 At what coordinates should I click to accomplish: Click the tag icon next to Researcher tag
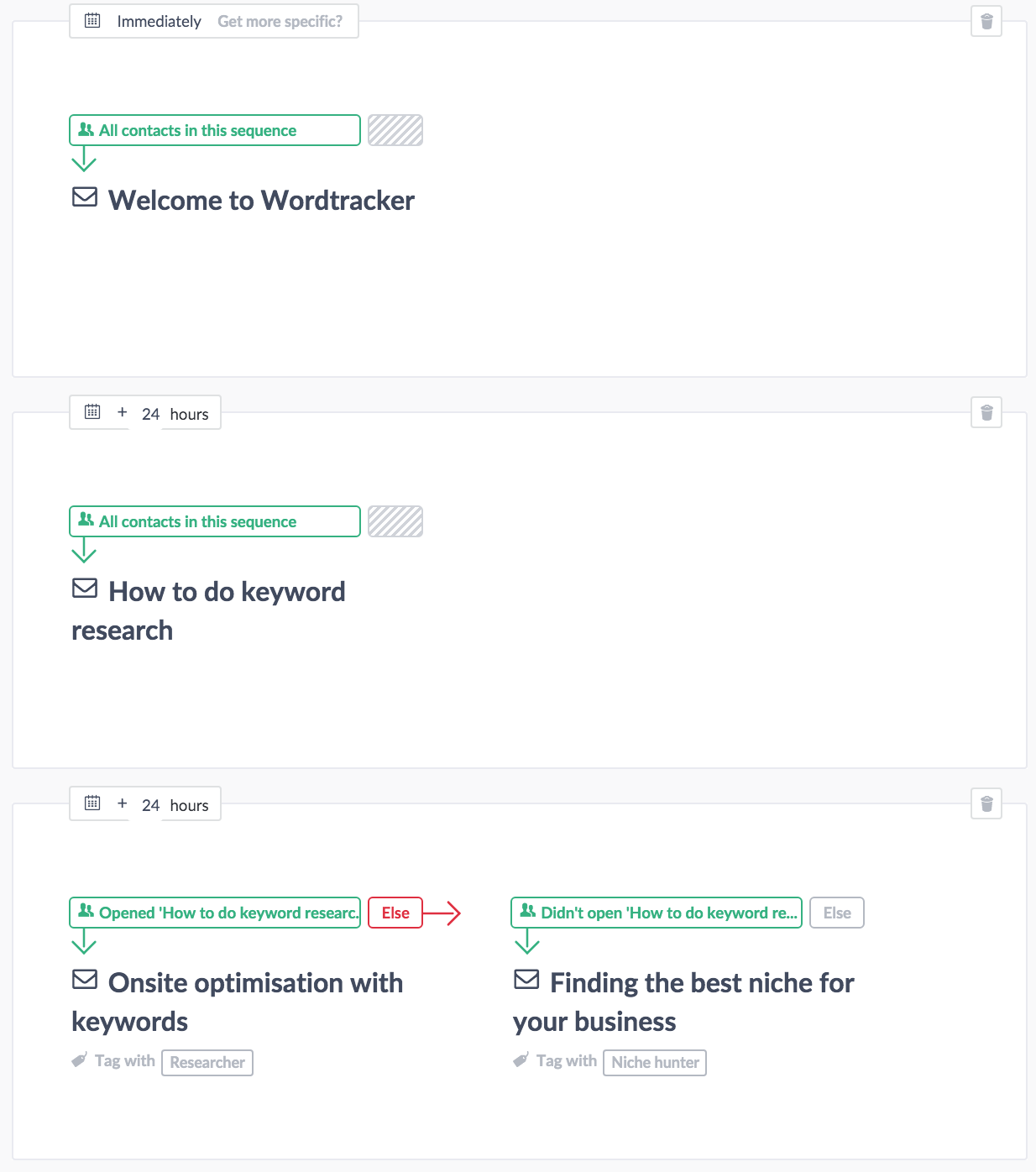[x=80, y=1060]
